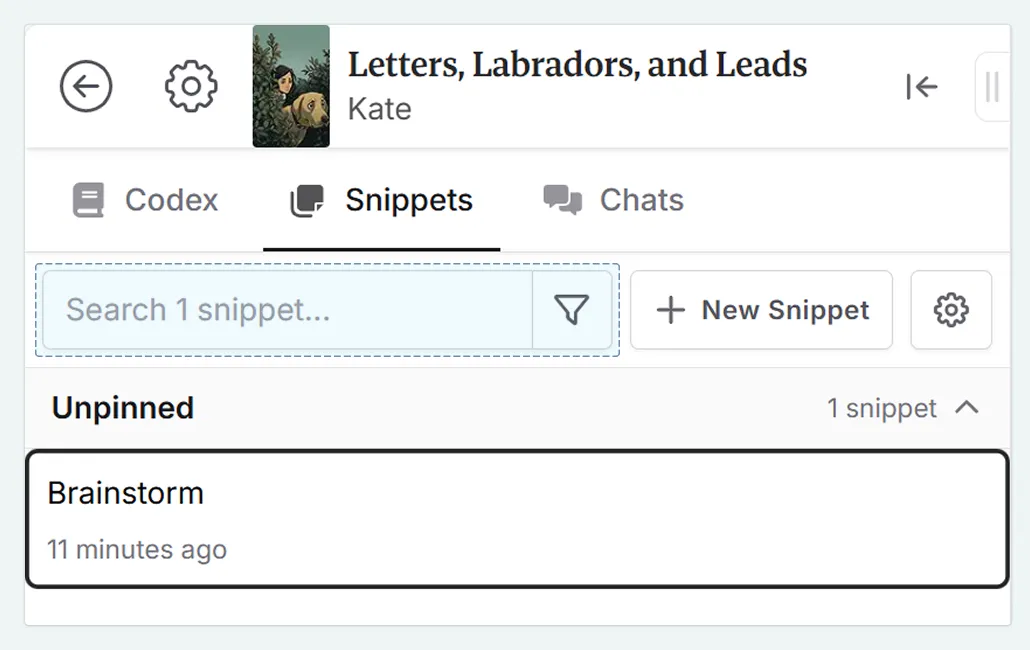Open the snippet filter funnel icon

pos(570,310)
